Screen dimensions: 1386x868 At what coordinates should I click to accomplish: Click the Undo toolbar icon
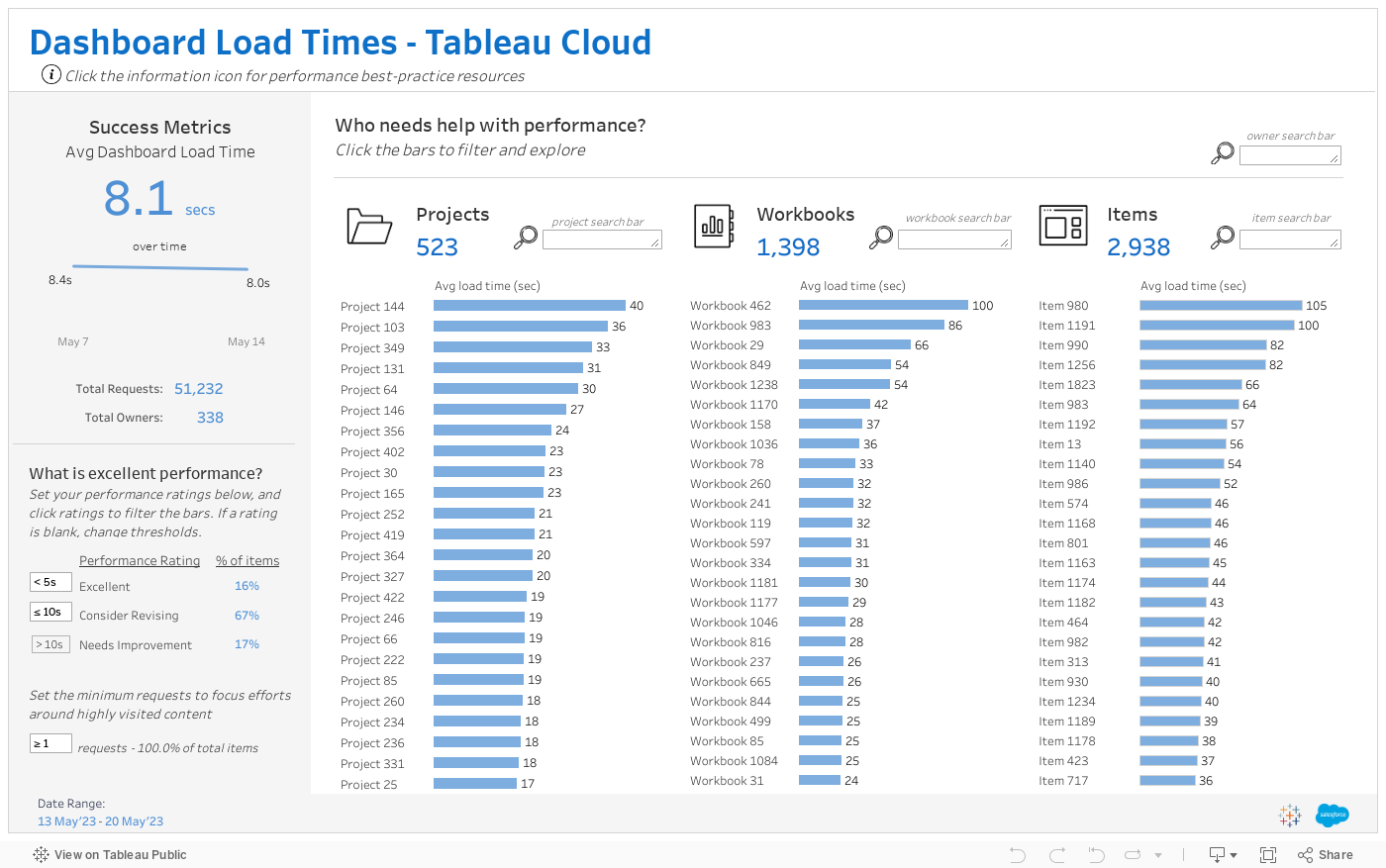tap(1017, 854)
